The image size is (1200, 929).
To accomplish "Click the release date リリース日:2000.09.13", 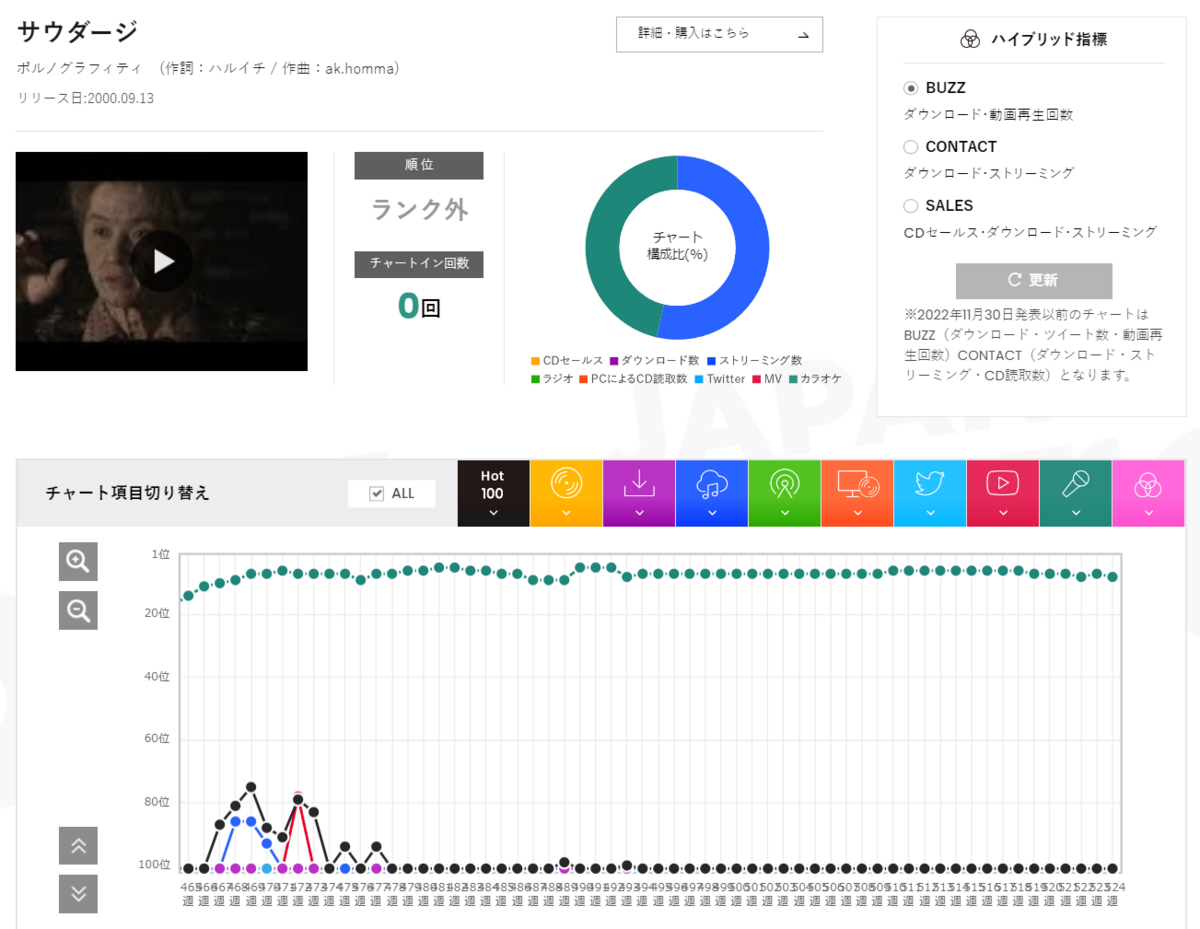I will tap(85, 99).
